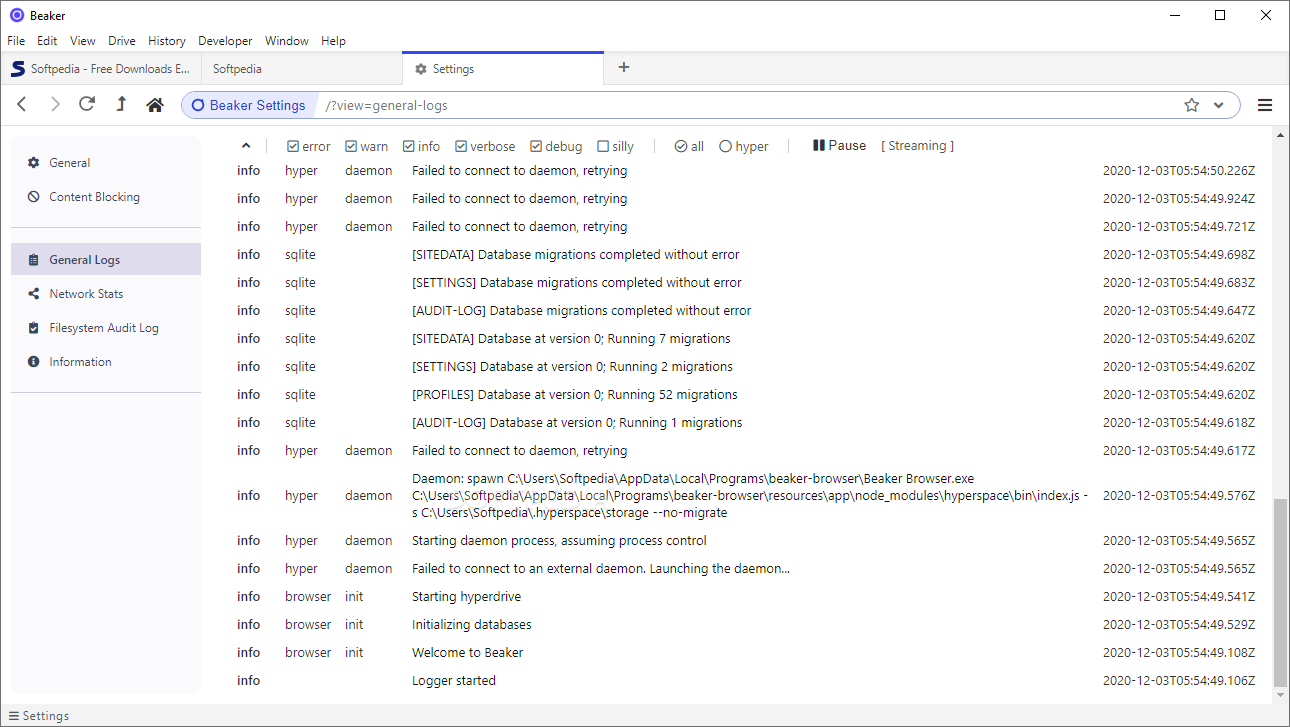Click the status bar Settings list icon

tap(14, 716)
